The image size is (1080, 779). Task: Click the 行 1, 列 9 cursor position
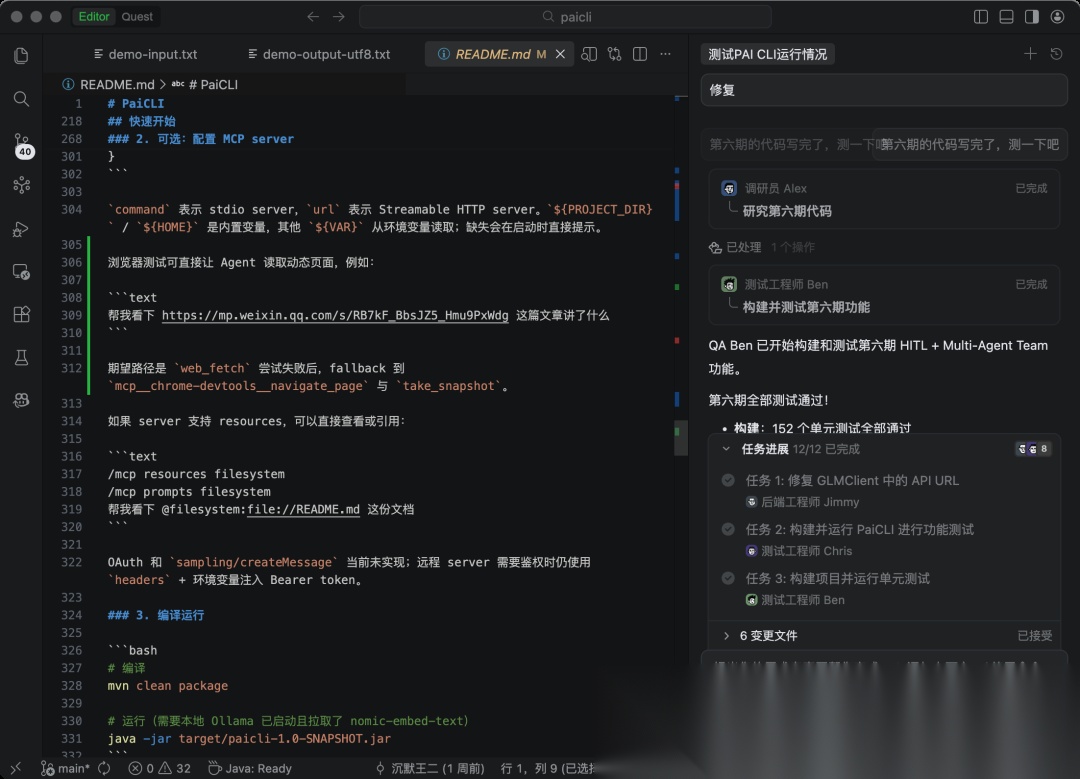(x=548, y=768)
